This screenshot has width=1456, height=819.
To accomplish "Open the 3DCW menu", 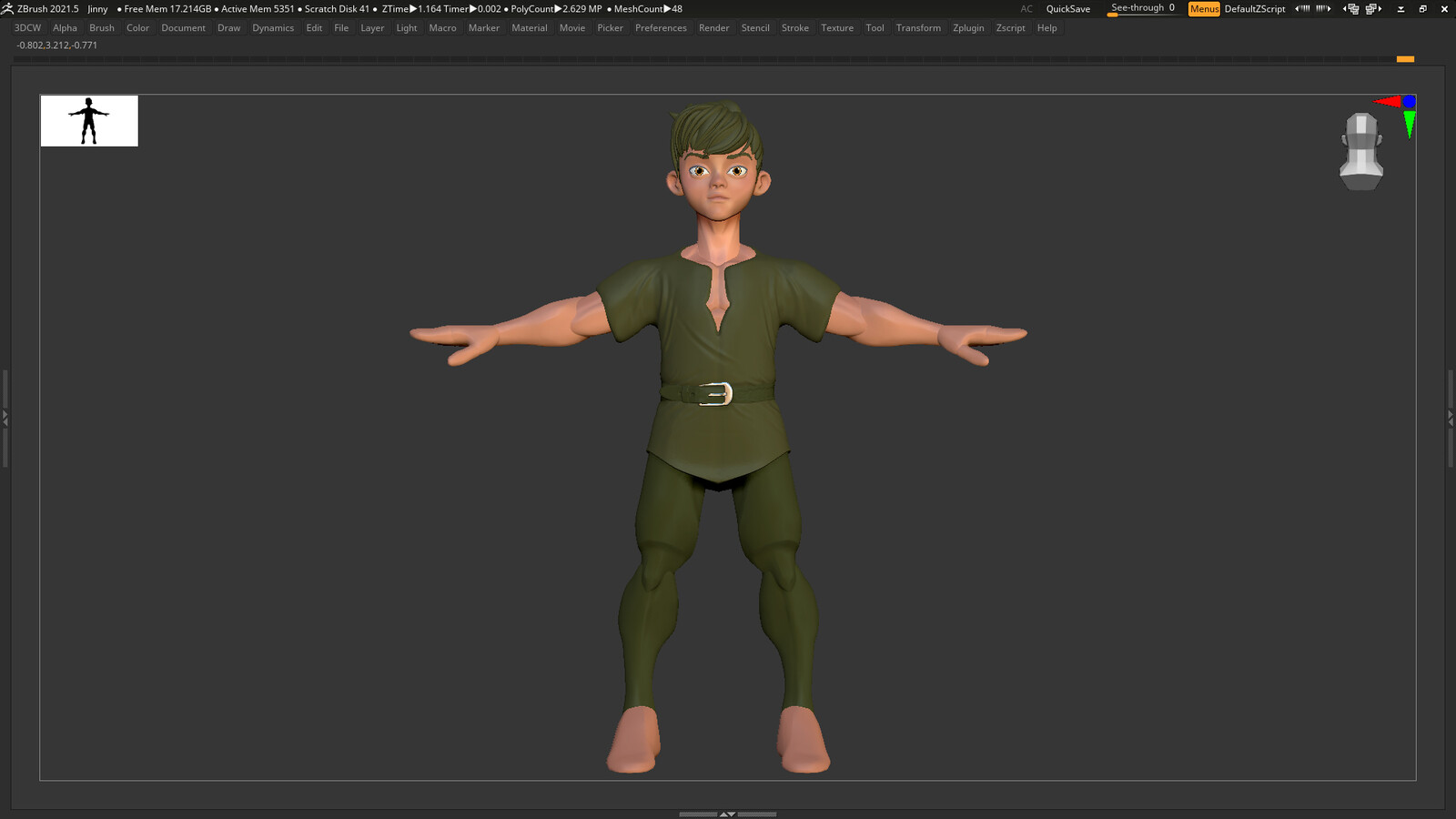I will [27, 28].
